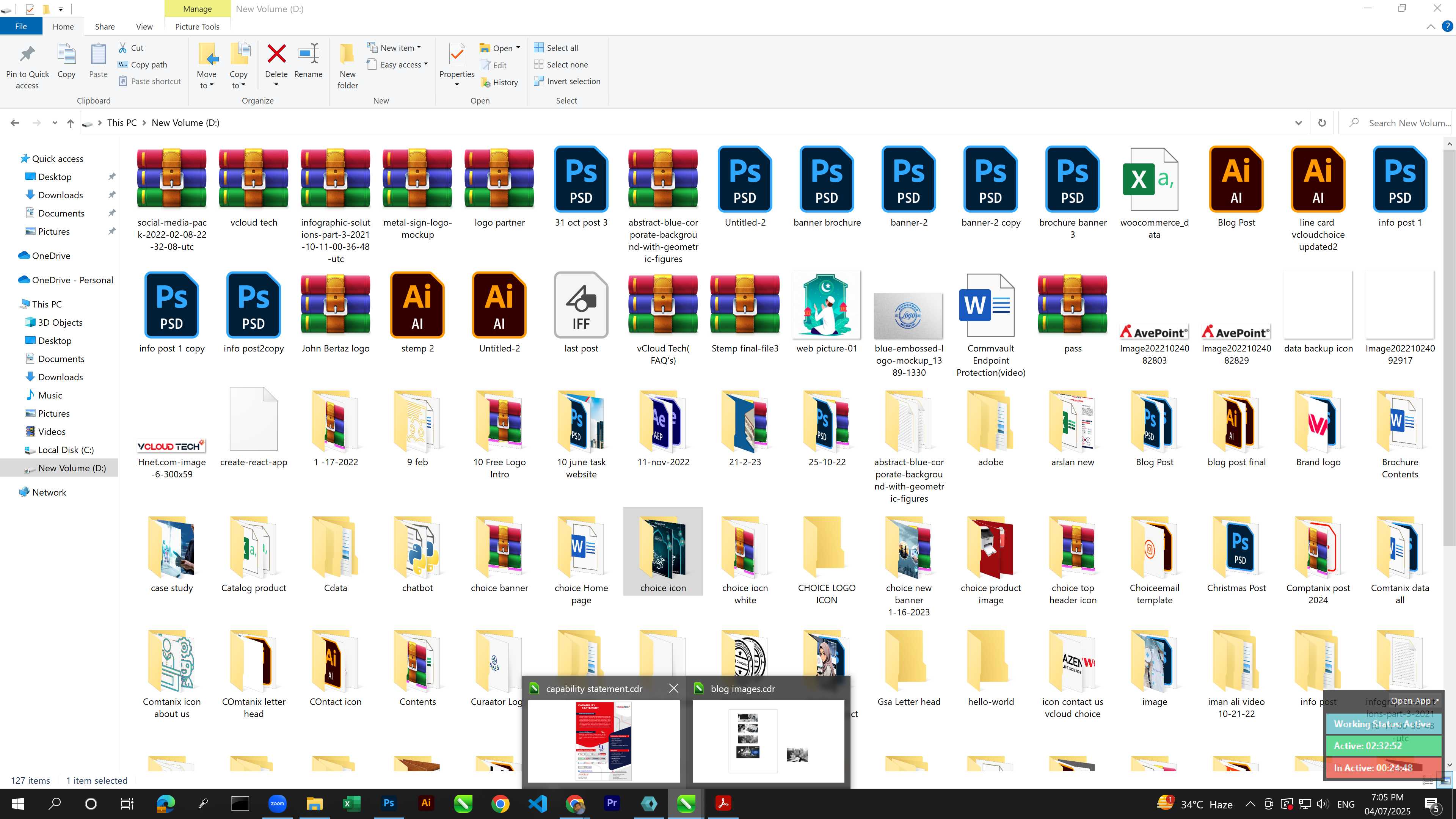Click the Cut scissors icon
Viewport: 1456px width, 819px height.
click(x=122, y=48)
